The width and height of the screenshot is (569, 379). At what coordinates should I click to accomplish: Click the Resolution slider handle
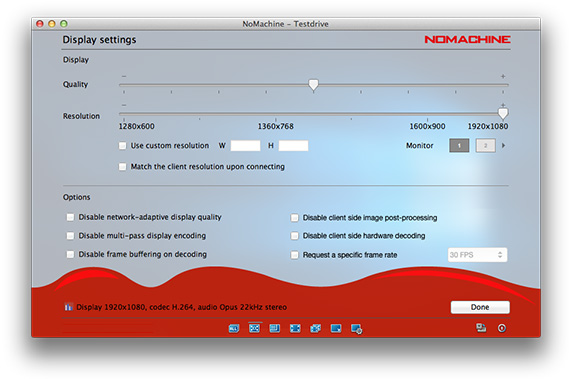click(503, 114)
